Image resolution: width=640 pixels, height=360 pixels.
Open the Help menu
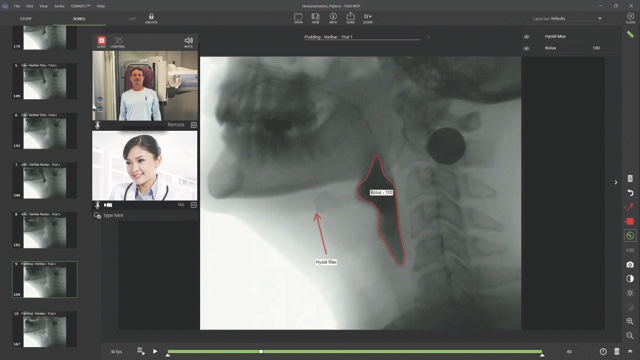click(x=101, y=6)
